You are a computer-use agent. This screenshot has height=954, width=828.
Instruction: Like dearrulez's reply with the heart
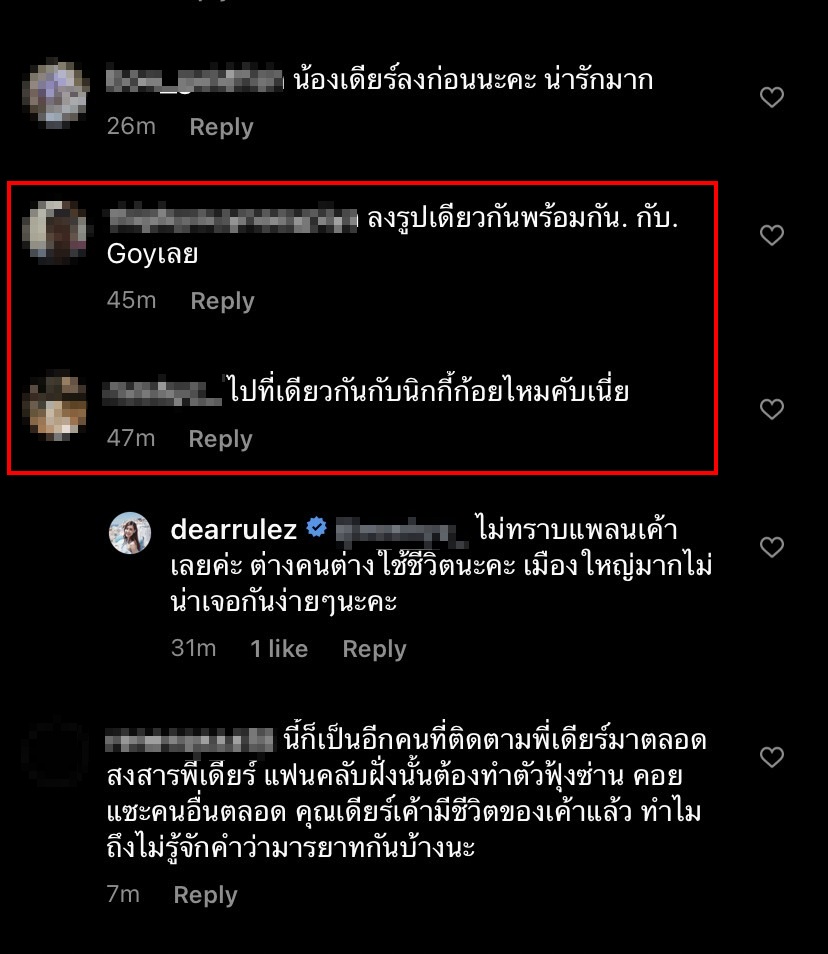(771, 547)
